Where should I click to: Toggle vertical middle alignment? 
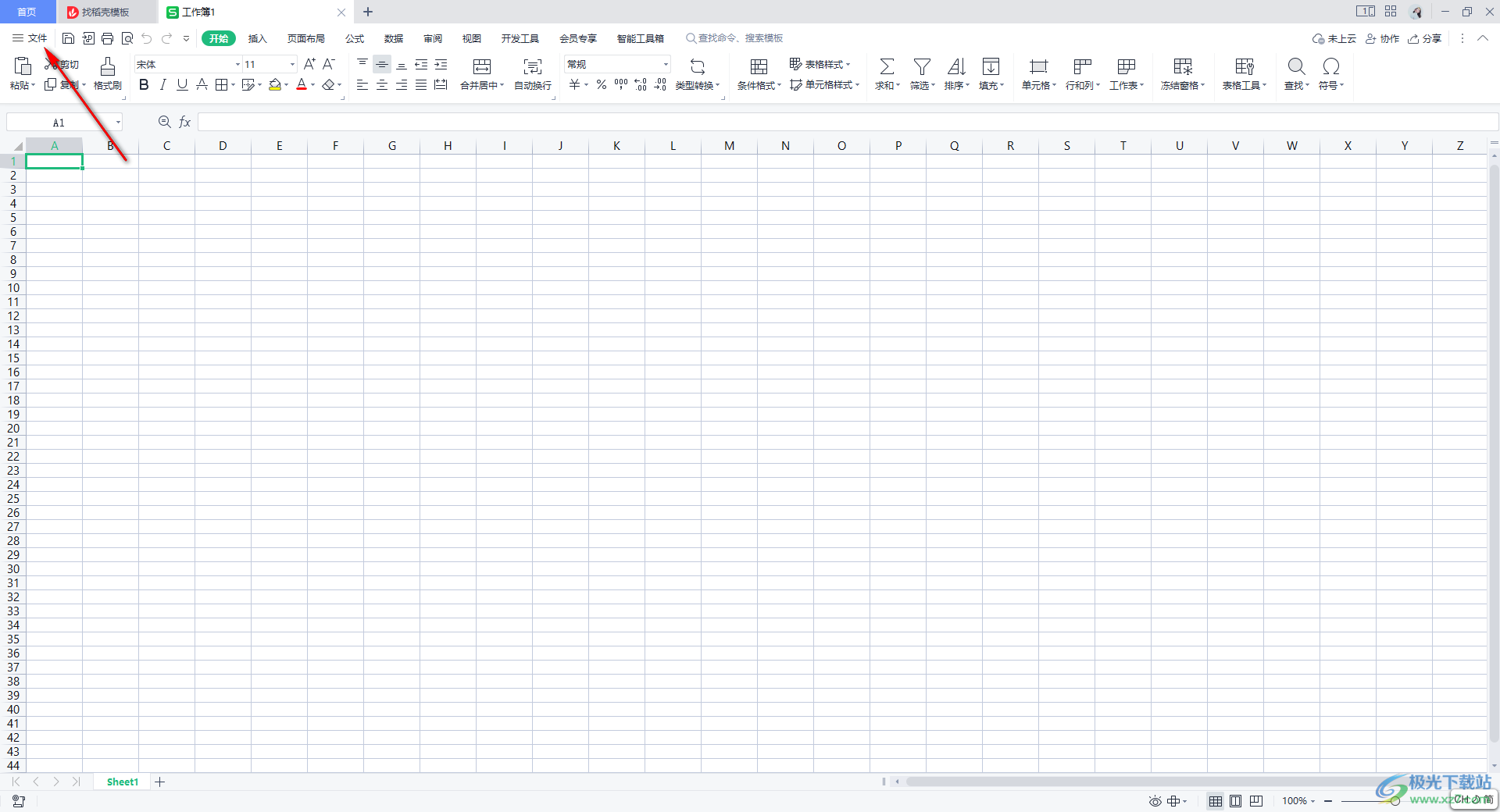click(x=382, y=64)
